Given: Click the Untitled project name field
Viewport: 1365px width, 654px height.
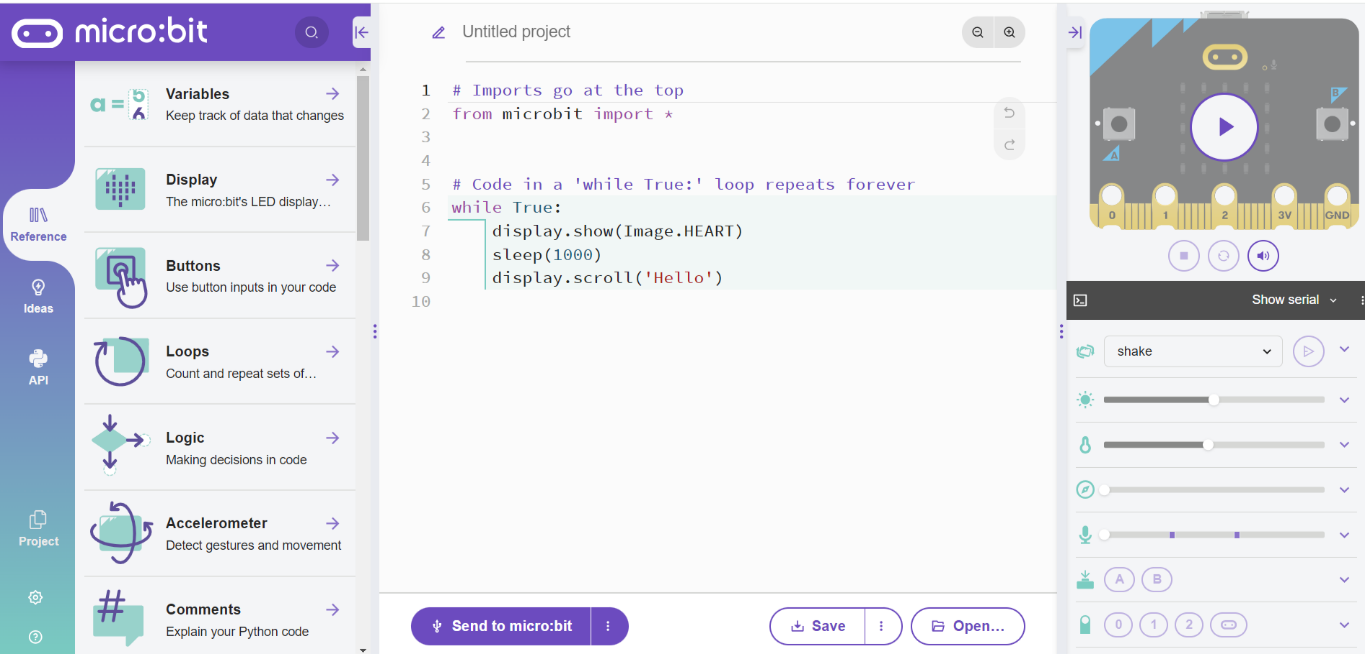Looking at the screenshot, I should coord(516,32).
